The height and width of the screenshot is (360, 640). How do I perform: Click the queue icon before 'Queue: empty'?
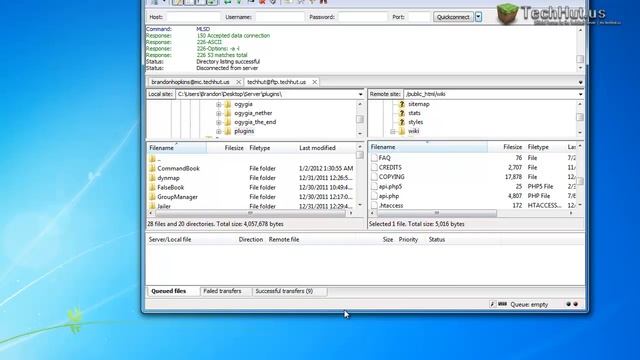point(502,304)
